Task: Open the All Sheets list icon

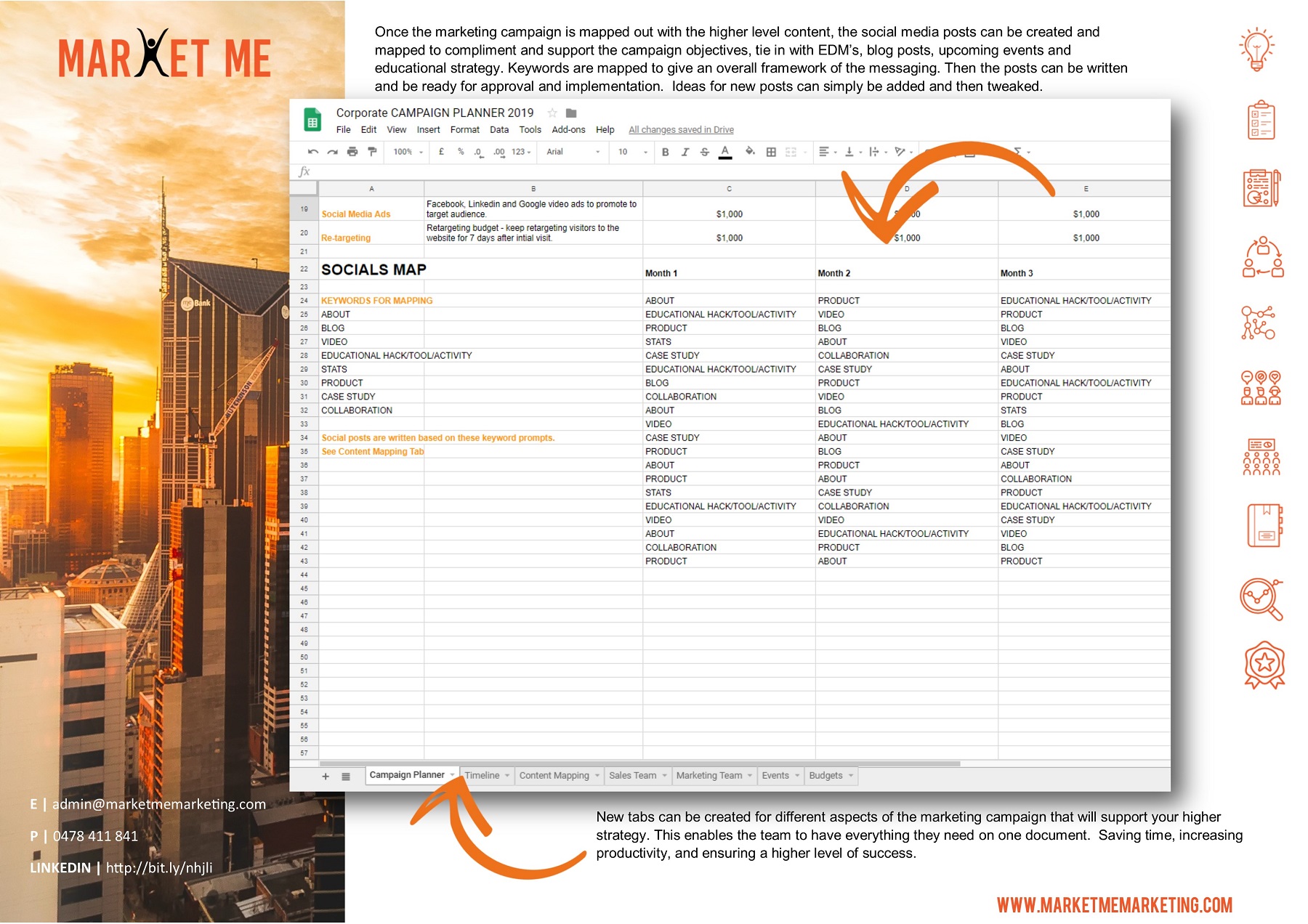Action: 346,777
